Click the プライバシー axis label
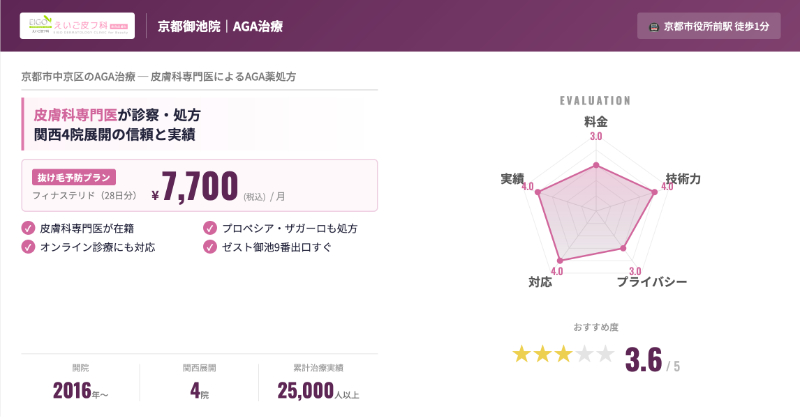 pos(651,283)
